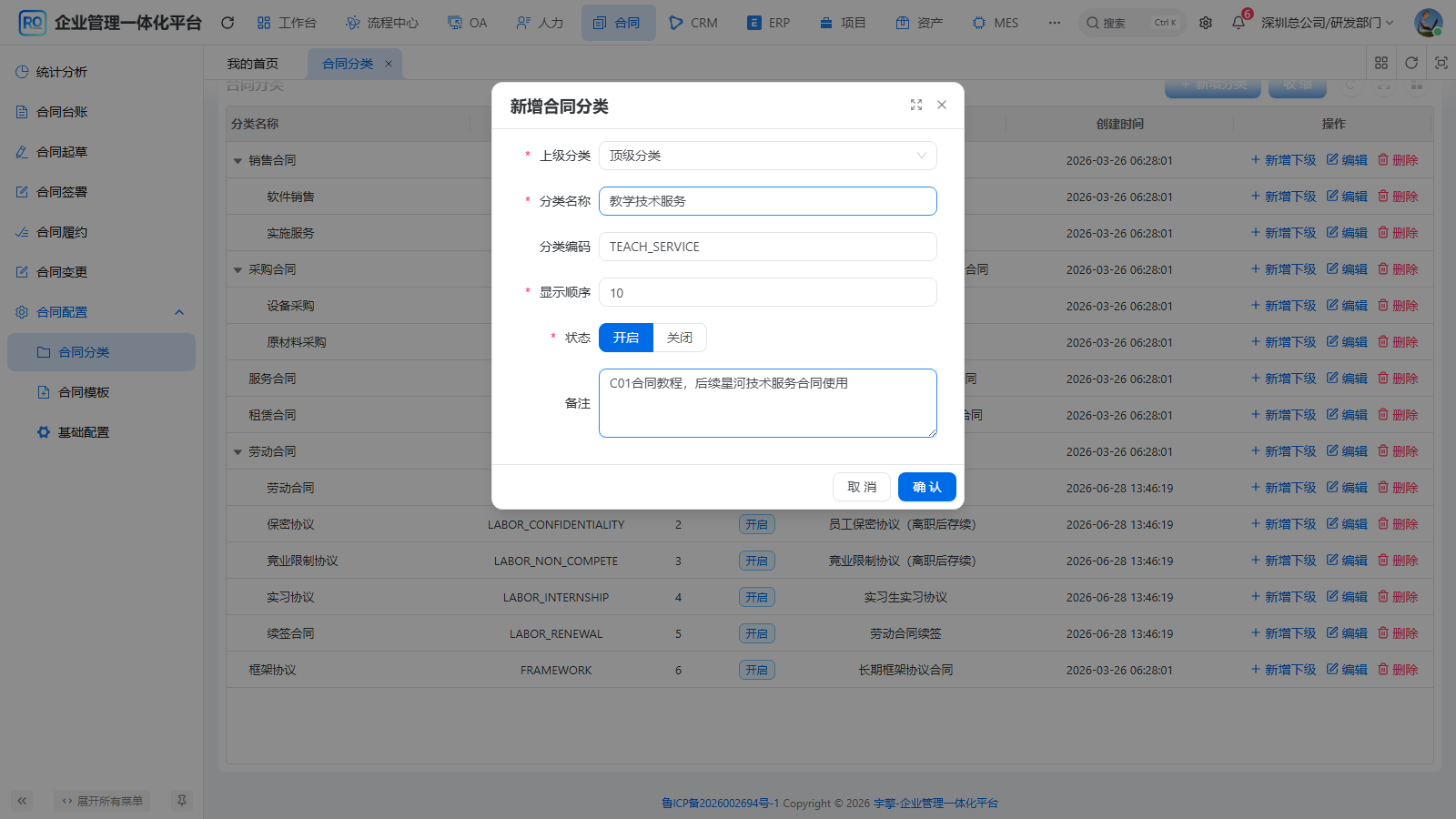Collapse the sidebar with double-arrow icon
Image resolution: width=1456 pixels, height=819 pixels.
pos(22,801)
